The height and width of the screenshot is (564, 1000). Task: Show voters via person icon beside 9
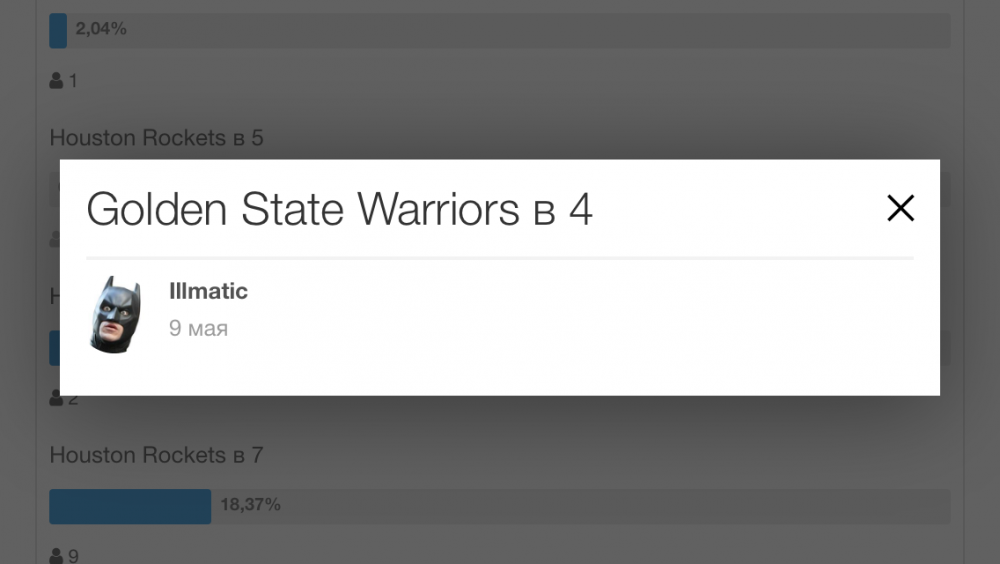point(56,556)
